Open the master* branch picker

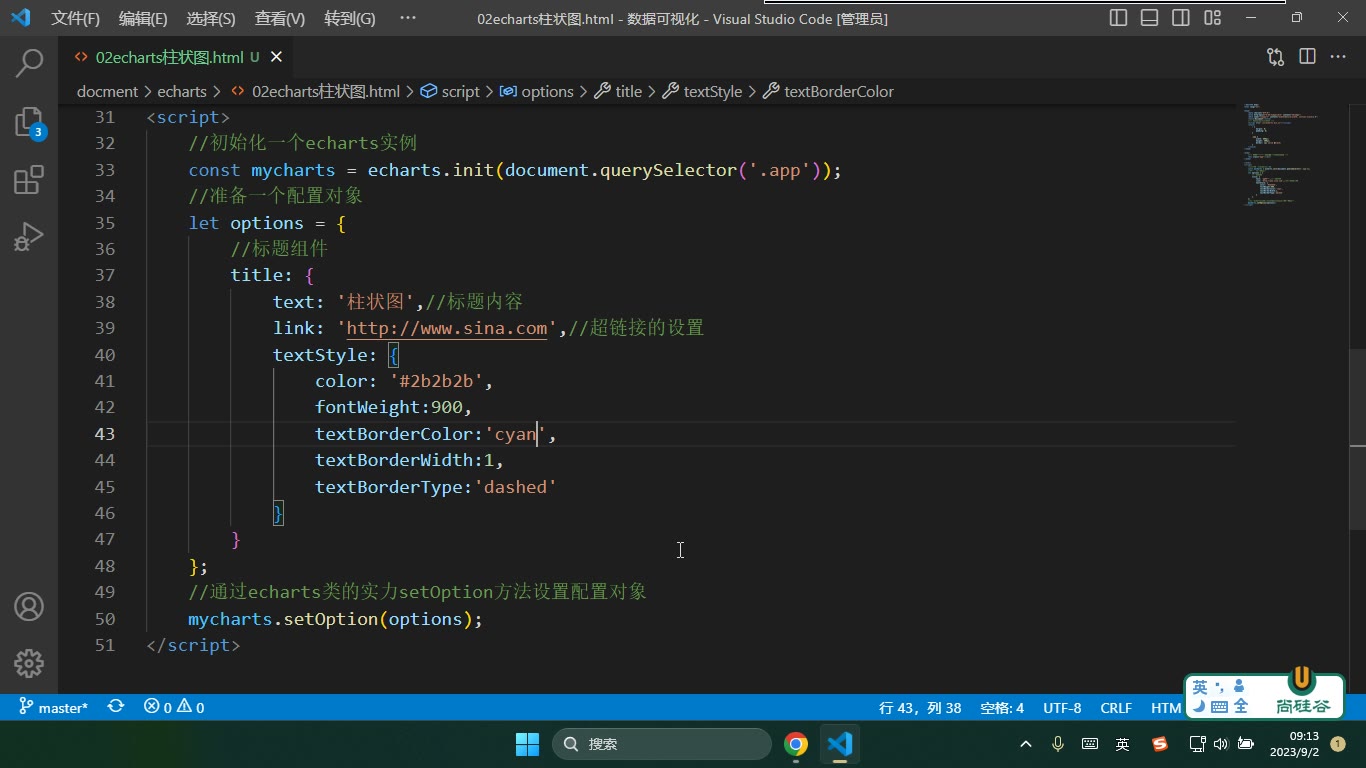[54, 707]
